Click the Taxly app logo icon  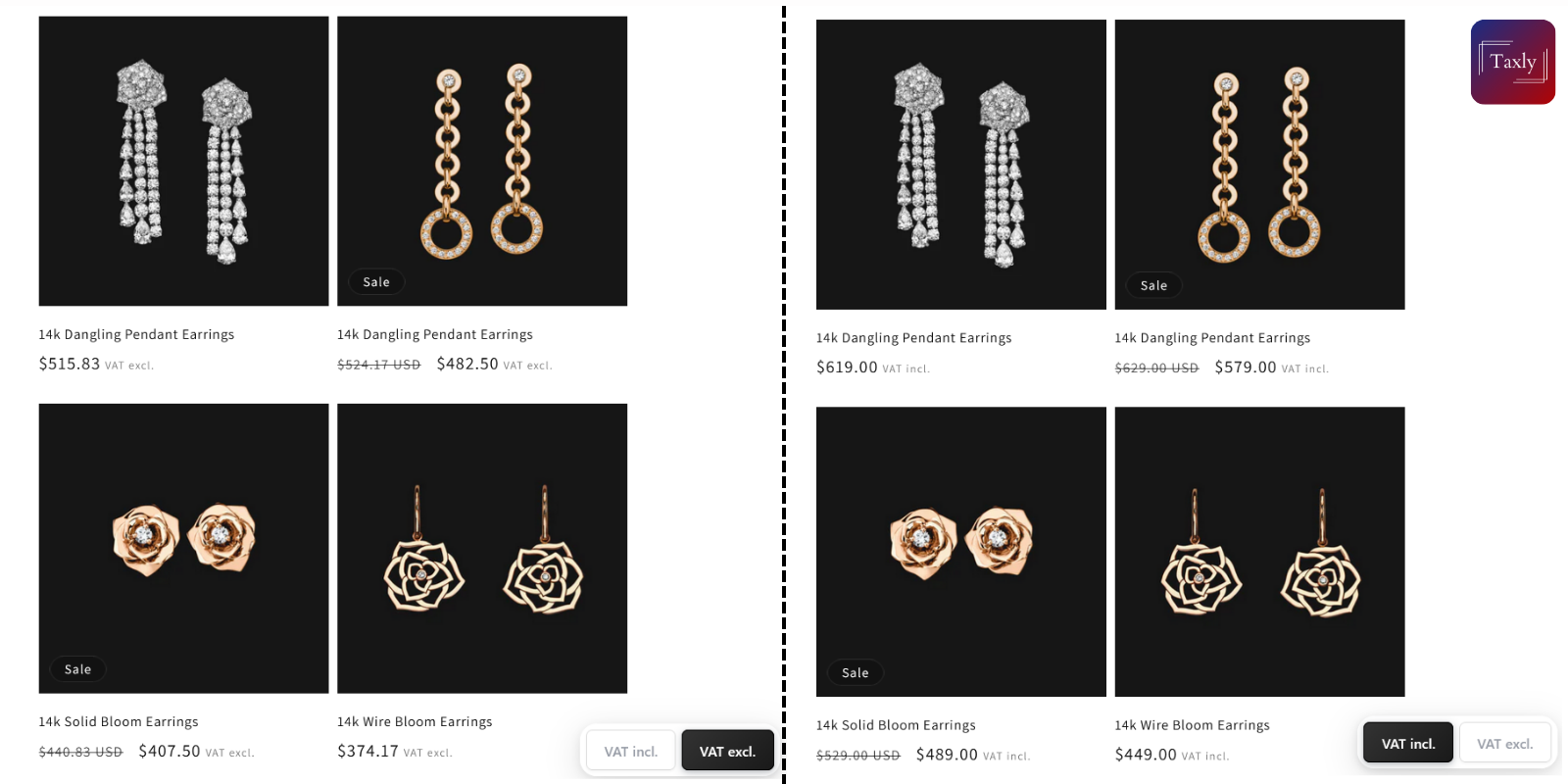(x=1512, y=62)
